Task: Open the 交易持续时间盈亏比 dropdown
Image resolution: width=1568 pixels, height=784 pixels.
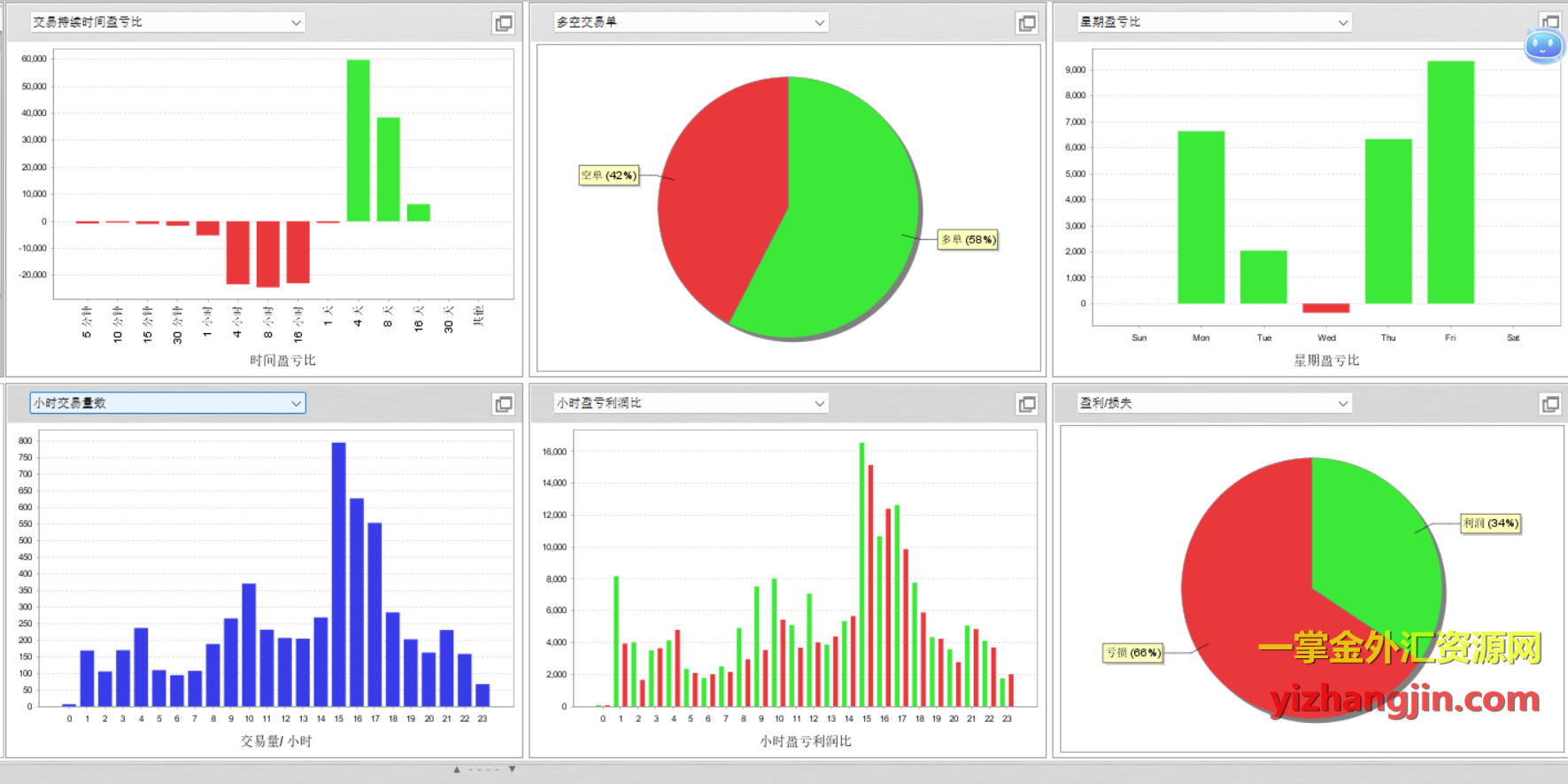Action: [x=296, y=23]
